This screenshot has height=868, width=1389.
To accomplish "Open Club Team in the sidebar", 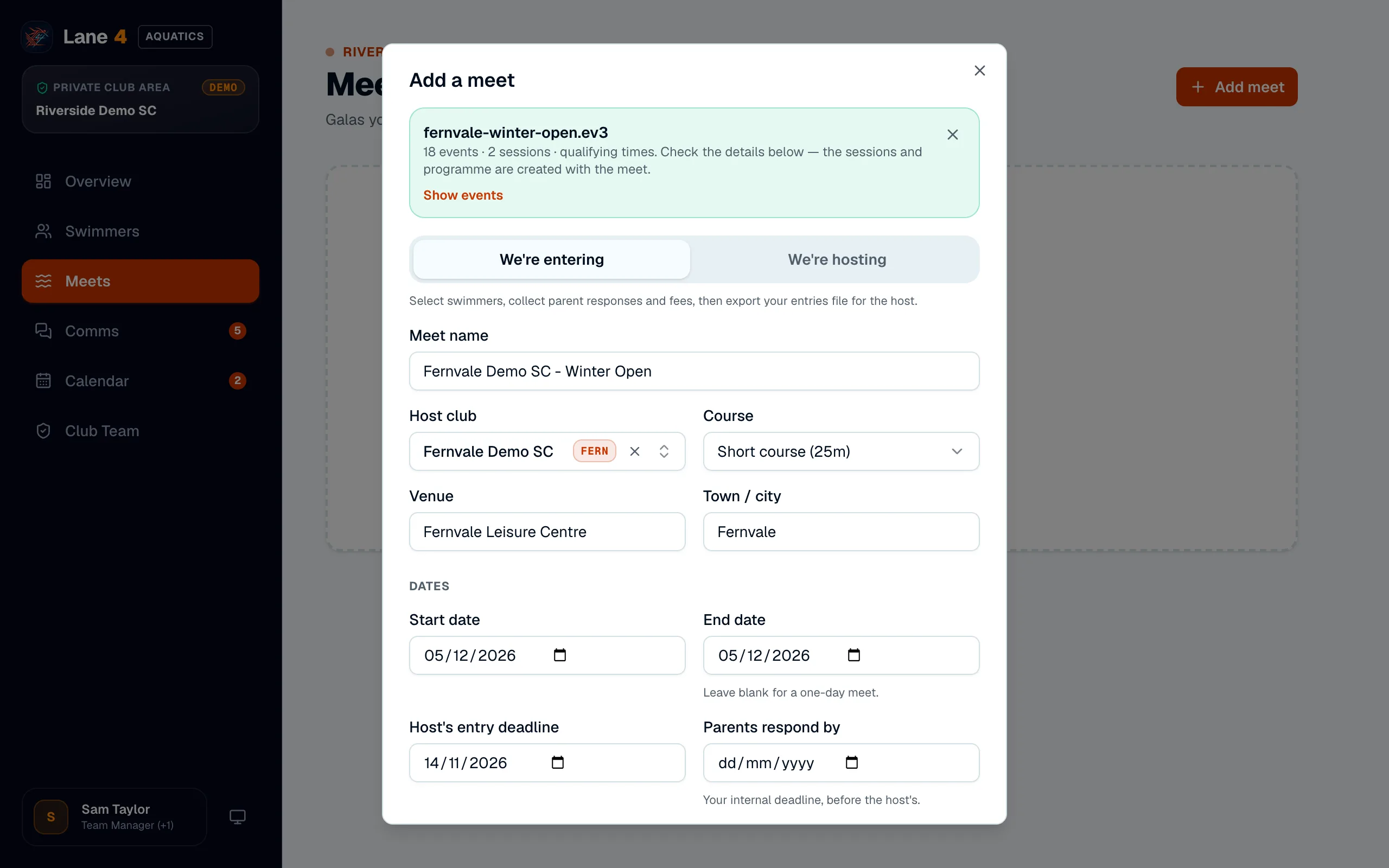I will pyautogui.click(x=140, y=431).
